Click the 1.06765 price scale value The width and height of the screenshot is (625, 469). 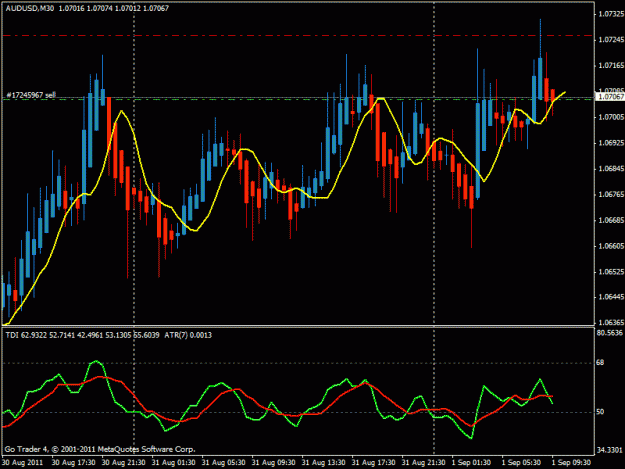pyautogui.click(x=611, y=194)
